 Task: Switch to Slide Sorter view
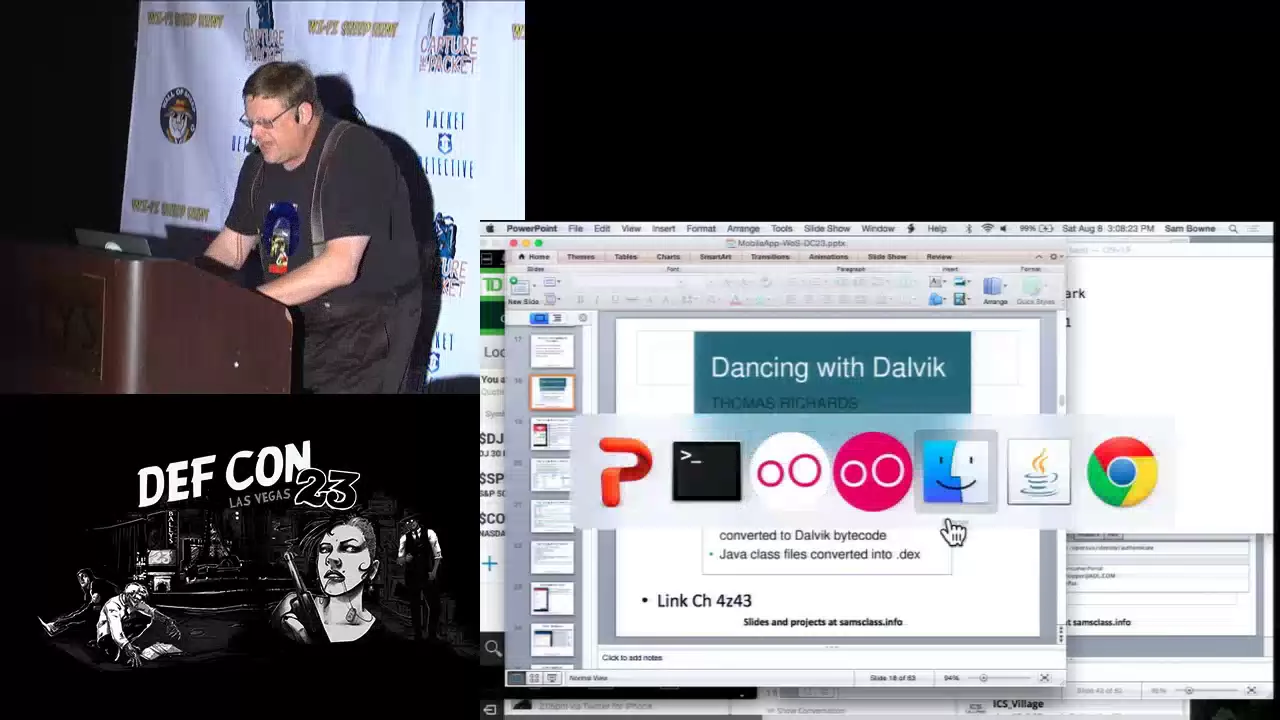point(534,678)
